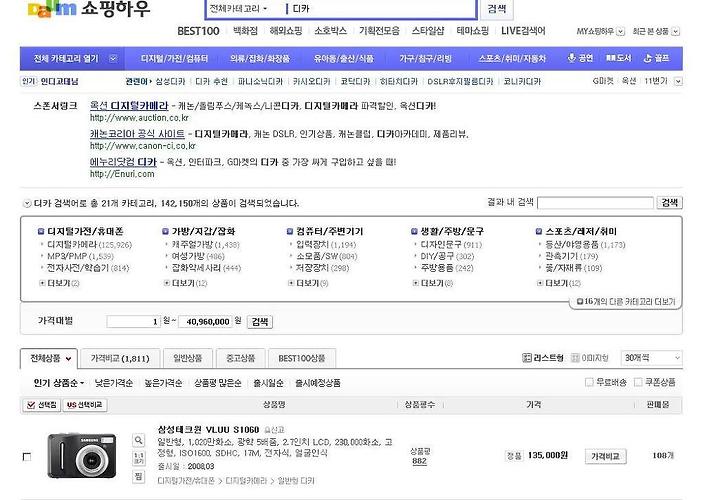Image resolution: width=720 pixels, height=500 pixels.
Task: Open 의류/잡화/화장품 category menu
Action: pyautogui.click(x=260, y=58)
